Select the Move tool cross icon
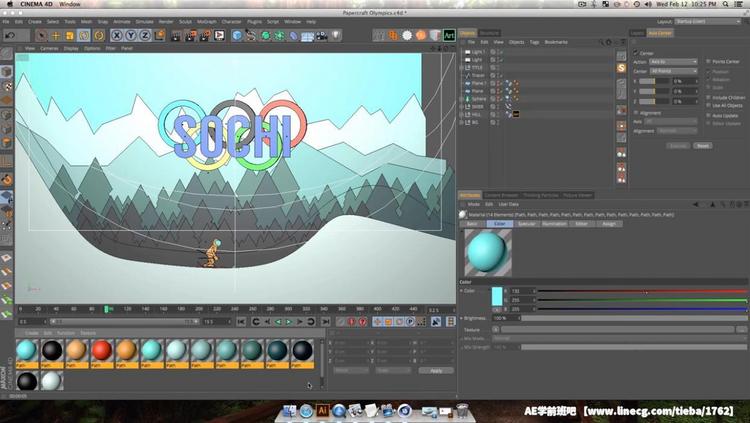This screenshot has height=423, width=750. tap(55, 35)
